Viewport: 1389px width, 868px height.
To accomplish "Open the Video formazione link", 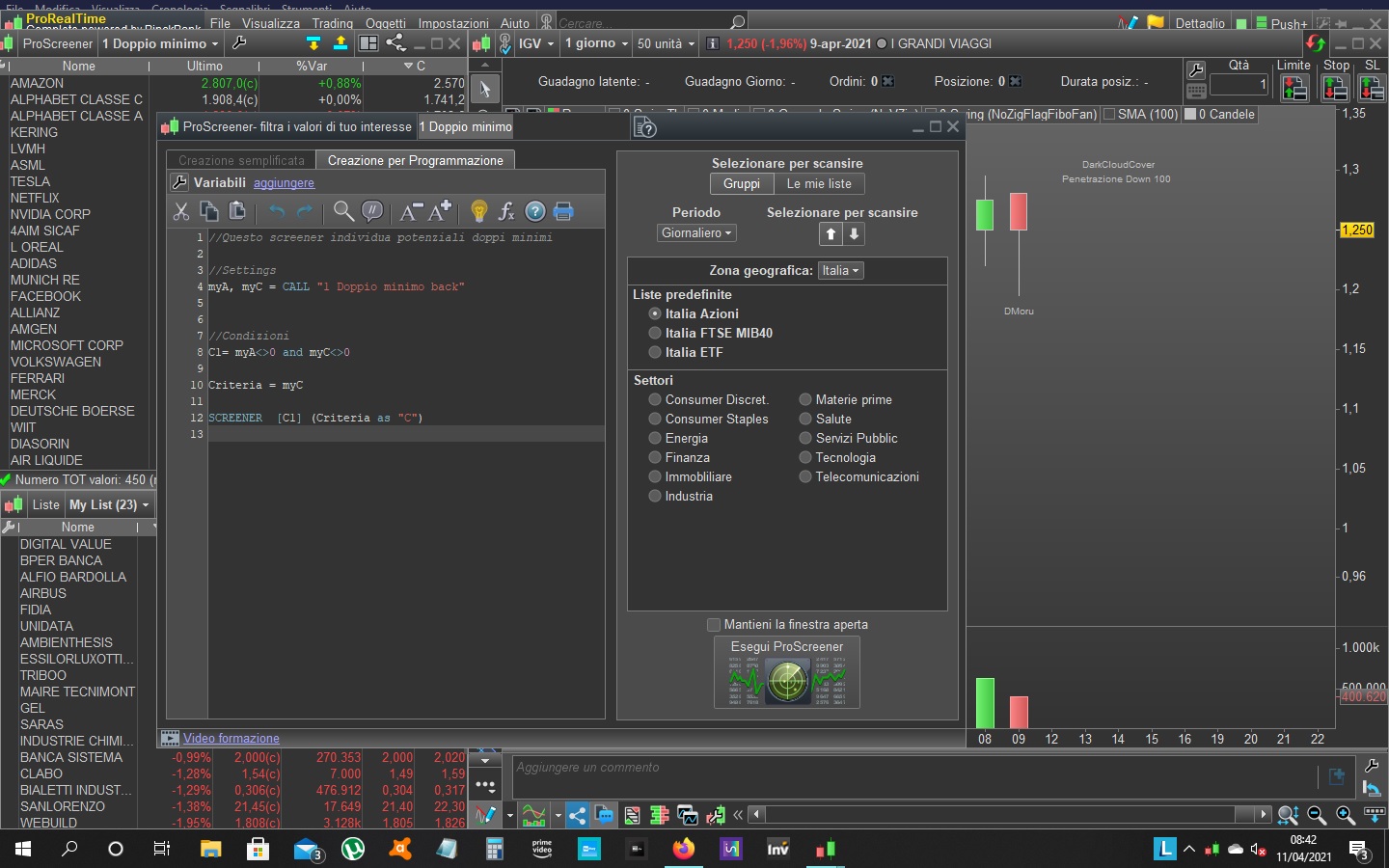I will [x=231, y=738].
